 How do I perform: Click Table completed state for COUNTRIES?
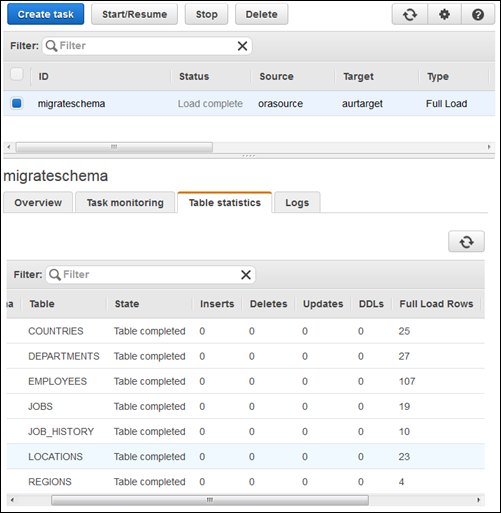click(149, 331)
